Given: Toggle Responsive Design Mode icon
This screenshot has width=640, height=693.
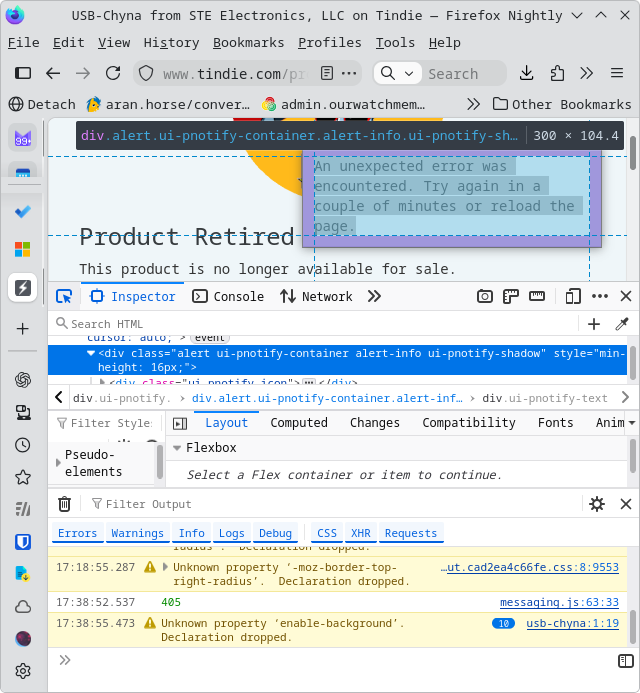Looking at the screenshot, I should pyautogui.click(x=573, y=297).
